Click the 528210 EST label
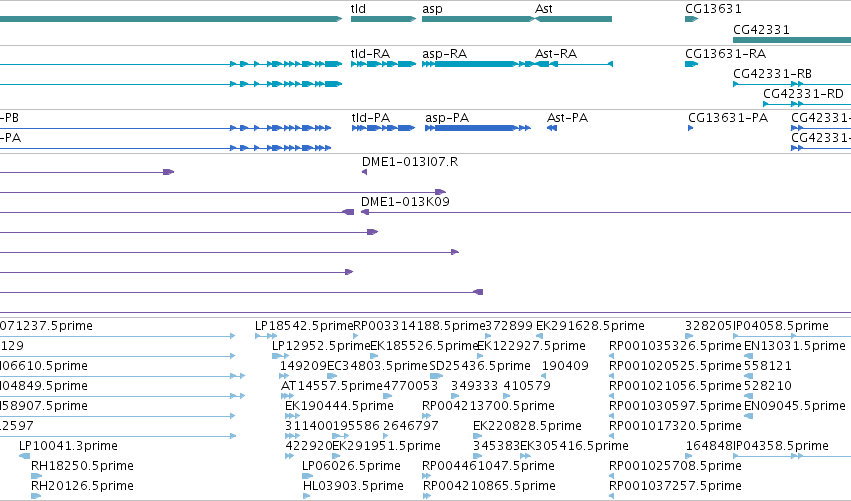 [767, 386]
